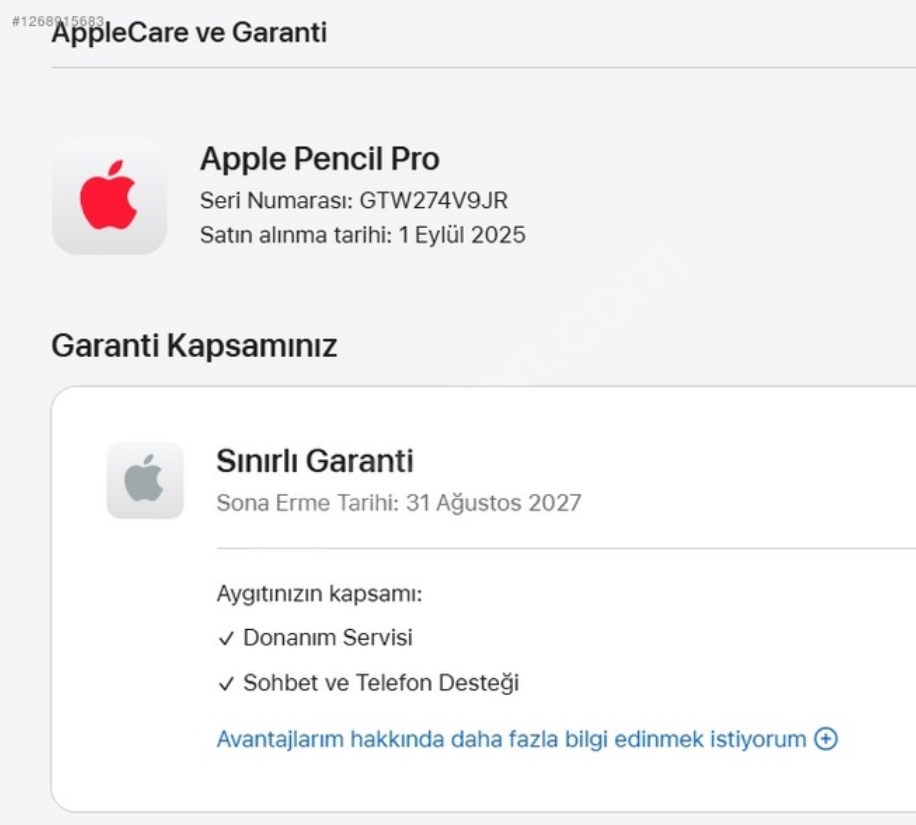Click the Satın alınma tarihi label

tap(294, 235)
